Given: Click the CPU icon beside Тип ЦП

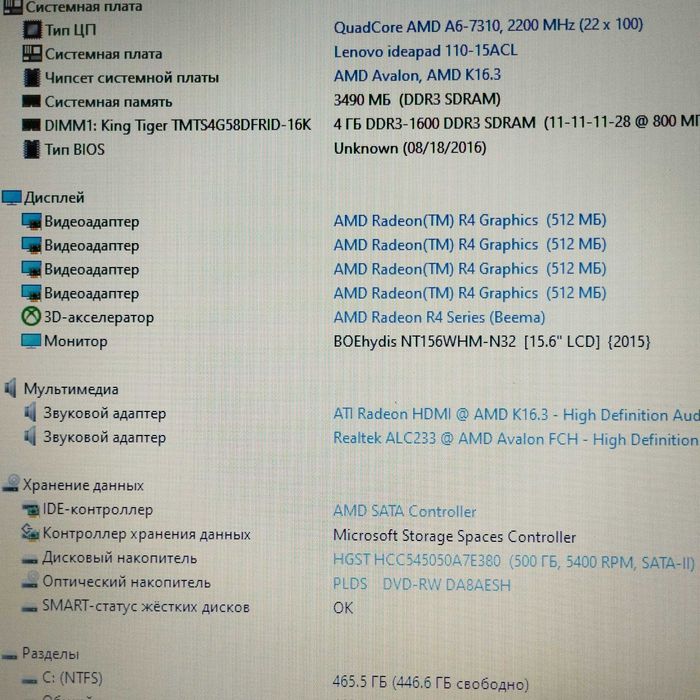Looking at the screenshot, I should pos(32,29).
